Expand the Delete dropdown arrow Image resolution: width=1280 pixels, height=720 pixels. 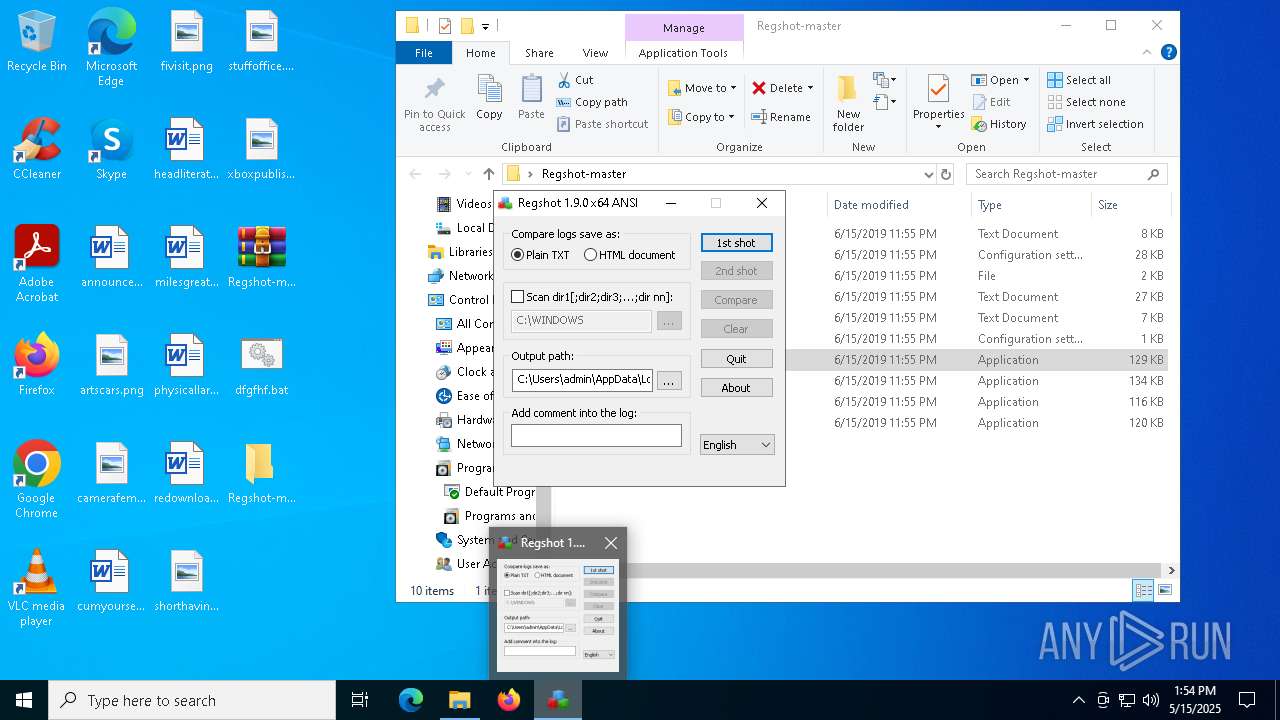[x=810, y=88]
